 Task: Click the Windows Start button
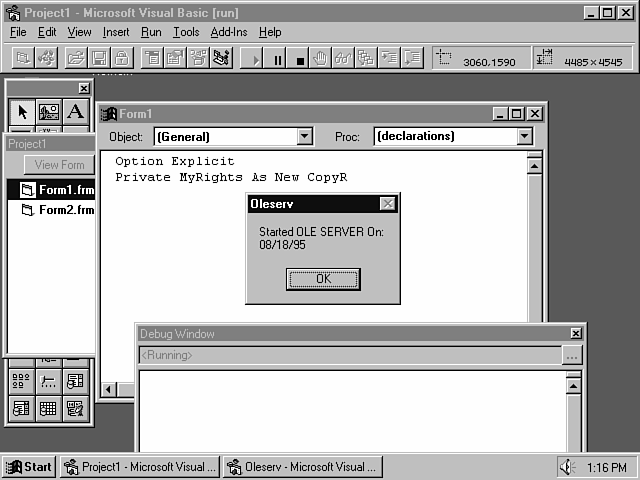[x=29, y=466]
